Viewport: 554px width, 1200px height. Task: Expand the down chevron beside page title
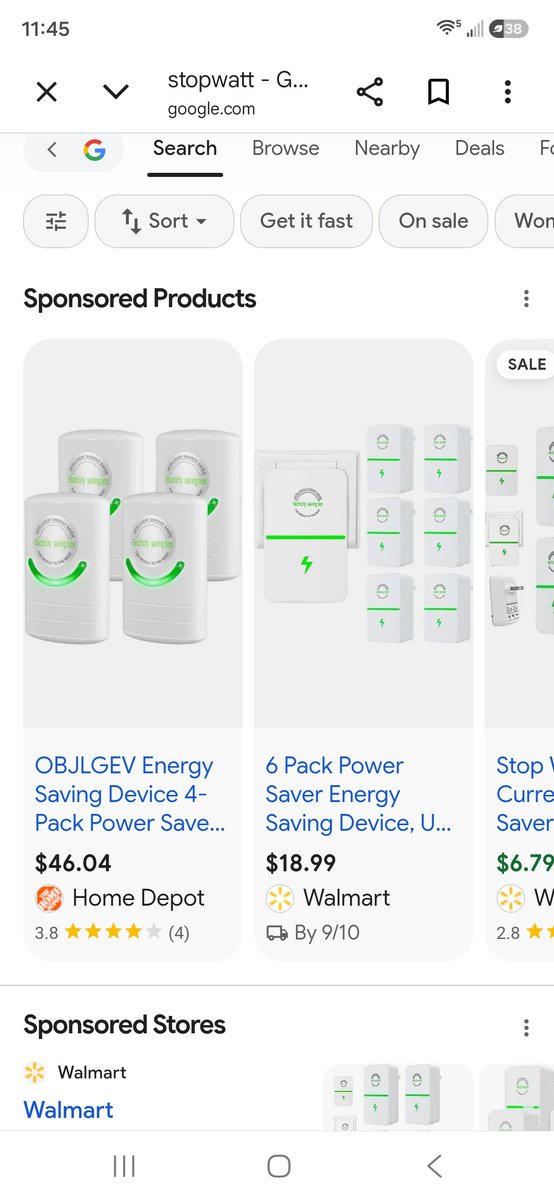(116, 93)
